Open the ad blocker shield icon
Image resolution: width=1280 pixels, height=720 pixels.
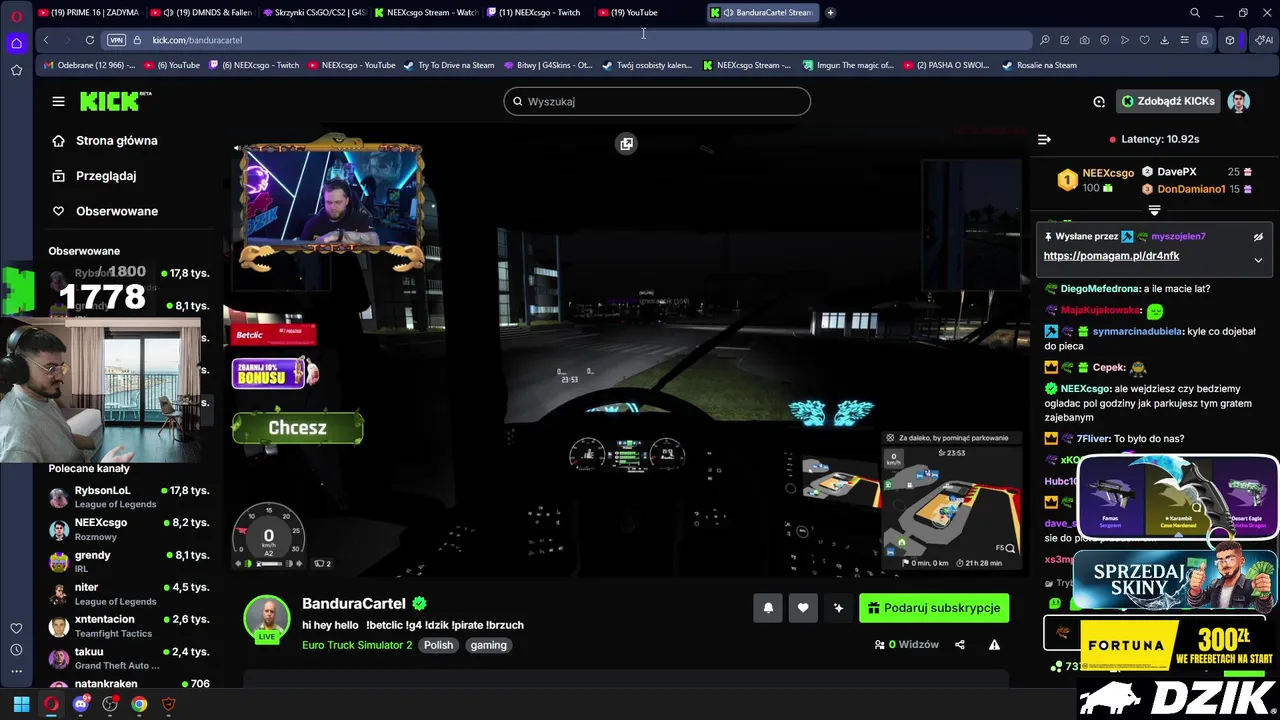[x=1105, y=40]
